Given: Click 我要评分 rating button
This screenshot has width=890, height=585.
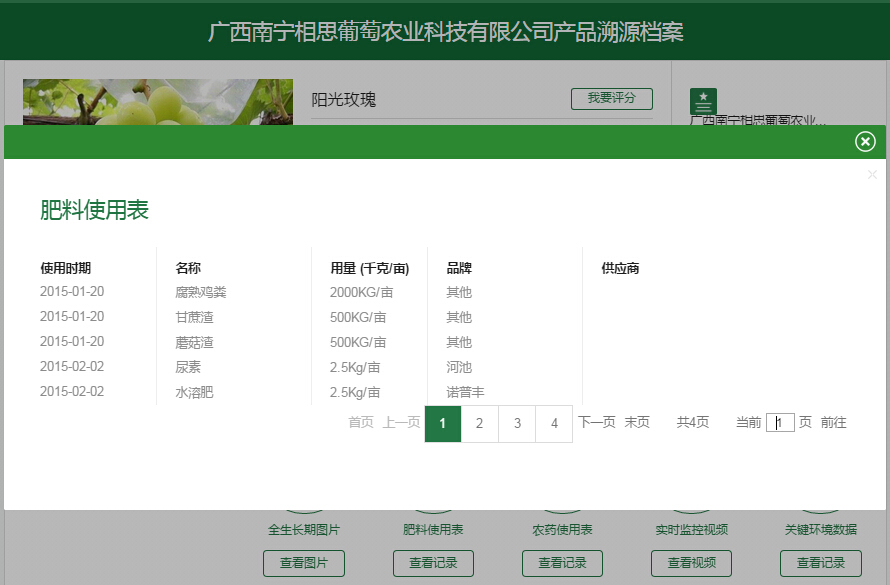Looking at the screenshot, I should point(611,98).
